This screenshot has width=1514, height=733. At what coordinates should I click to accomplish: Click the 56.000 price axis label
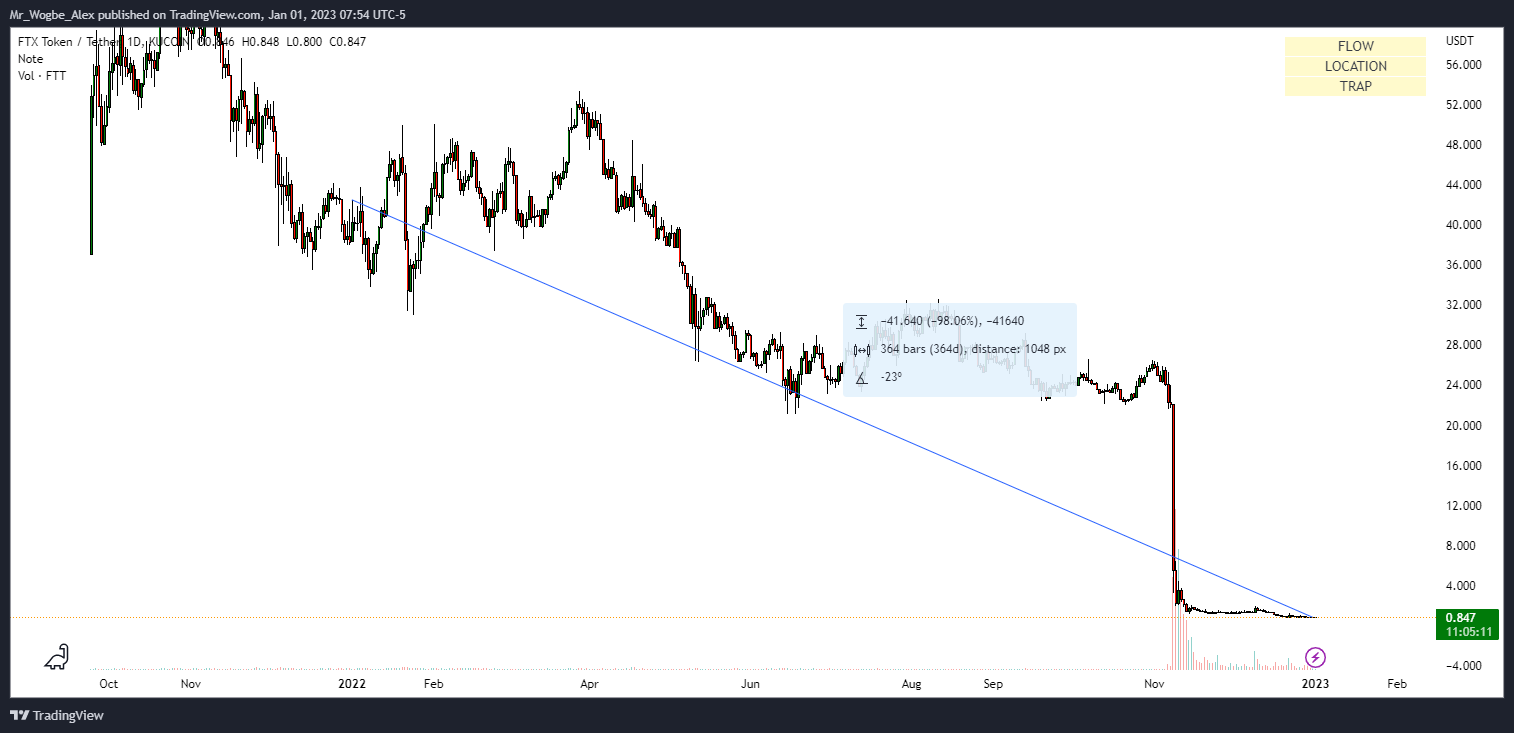coord(1464,65)
